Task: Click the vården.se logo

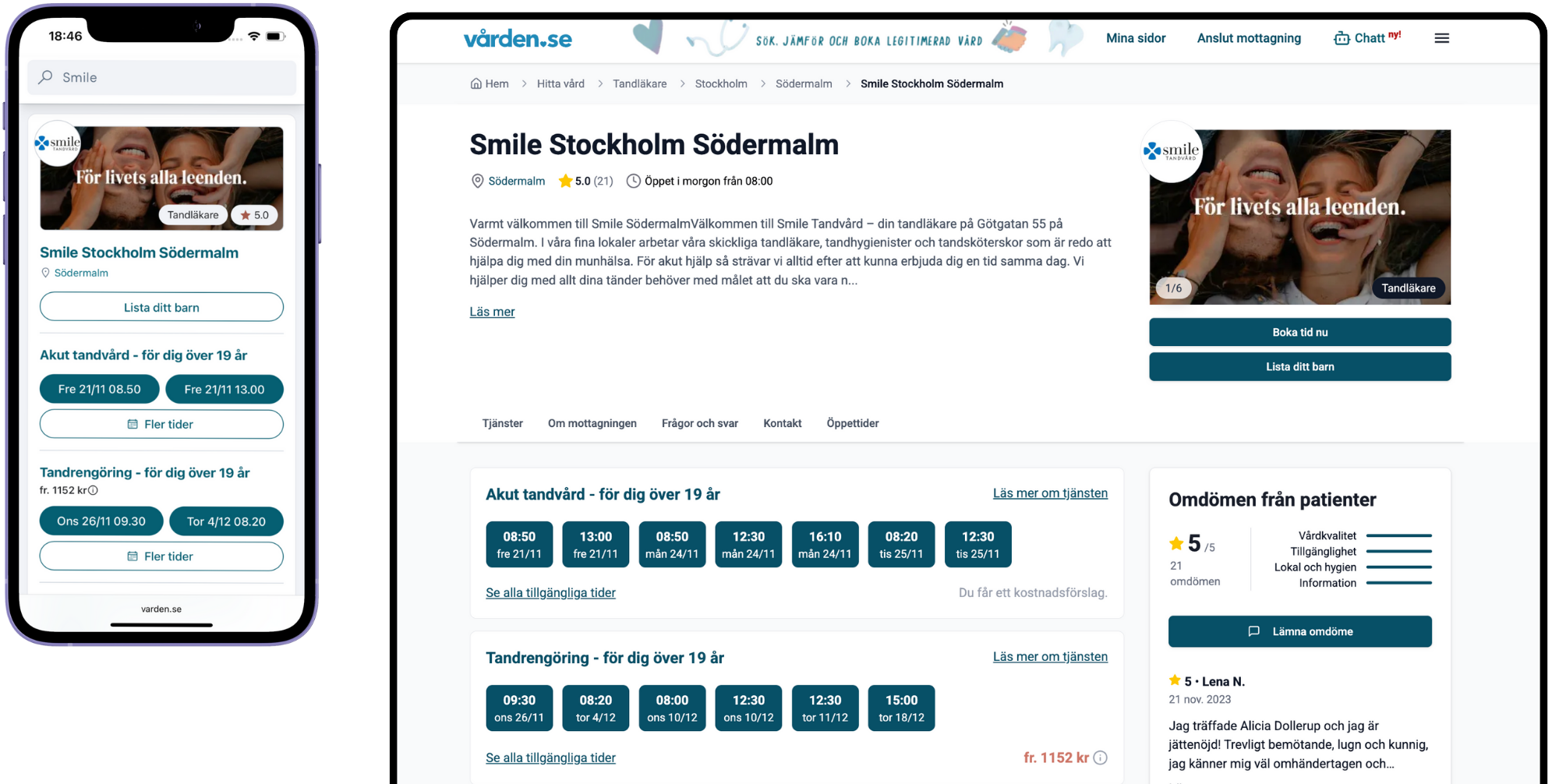Action: 518,38
